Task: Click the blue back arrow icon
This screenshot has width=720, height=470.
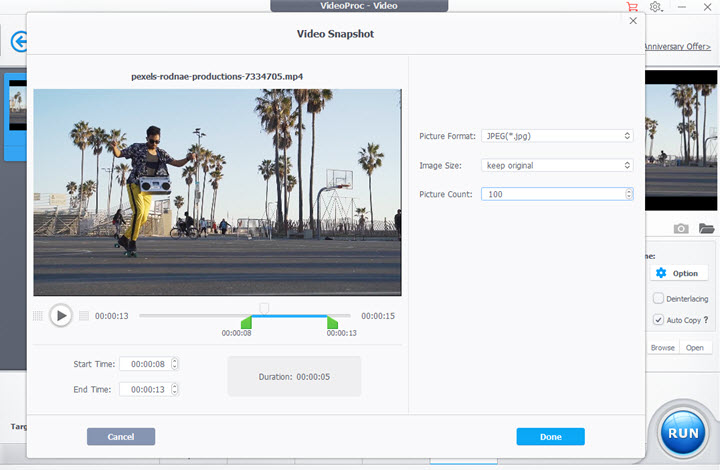Action: (17, 42)
